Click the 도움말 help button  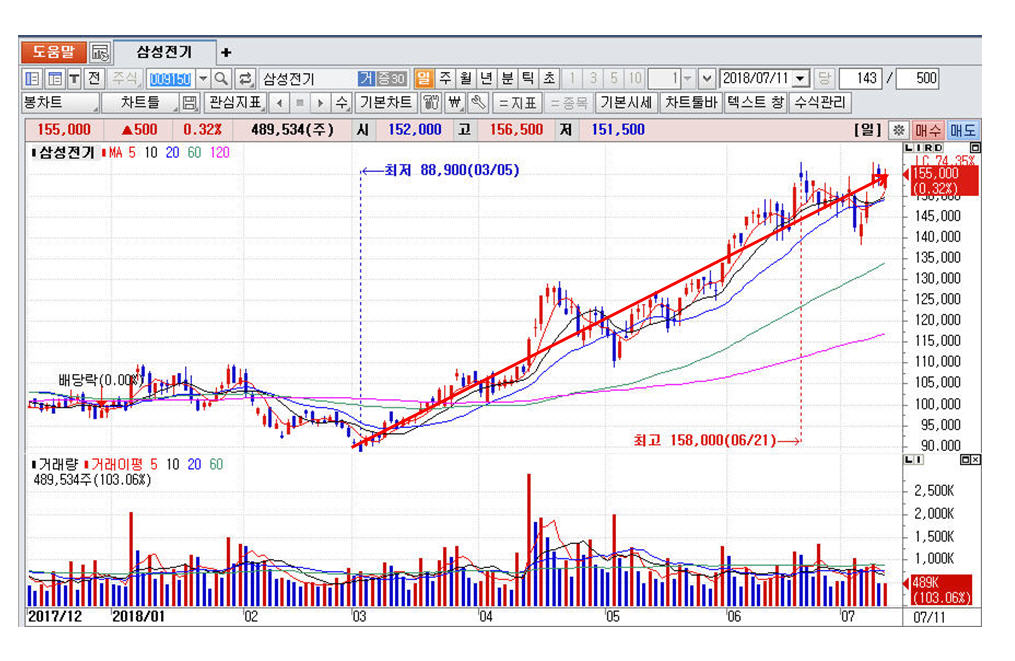[53, 53]
